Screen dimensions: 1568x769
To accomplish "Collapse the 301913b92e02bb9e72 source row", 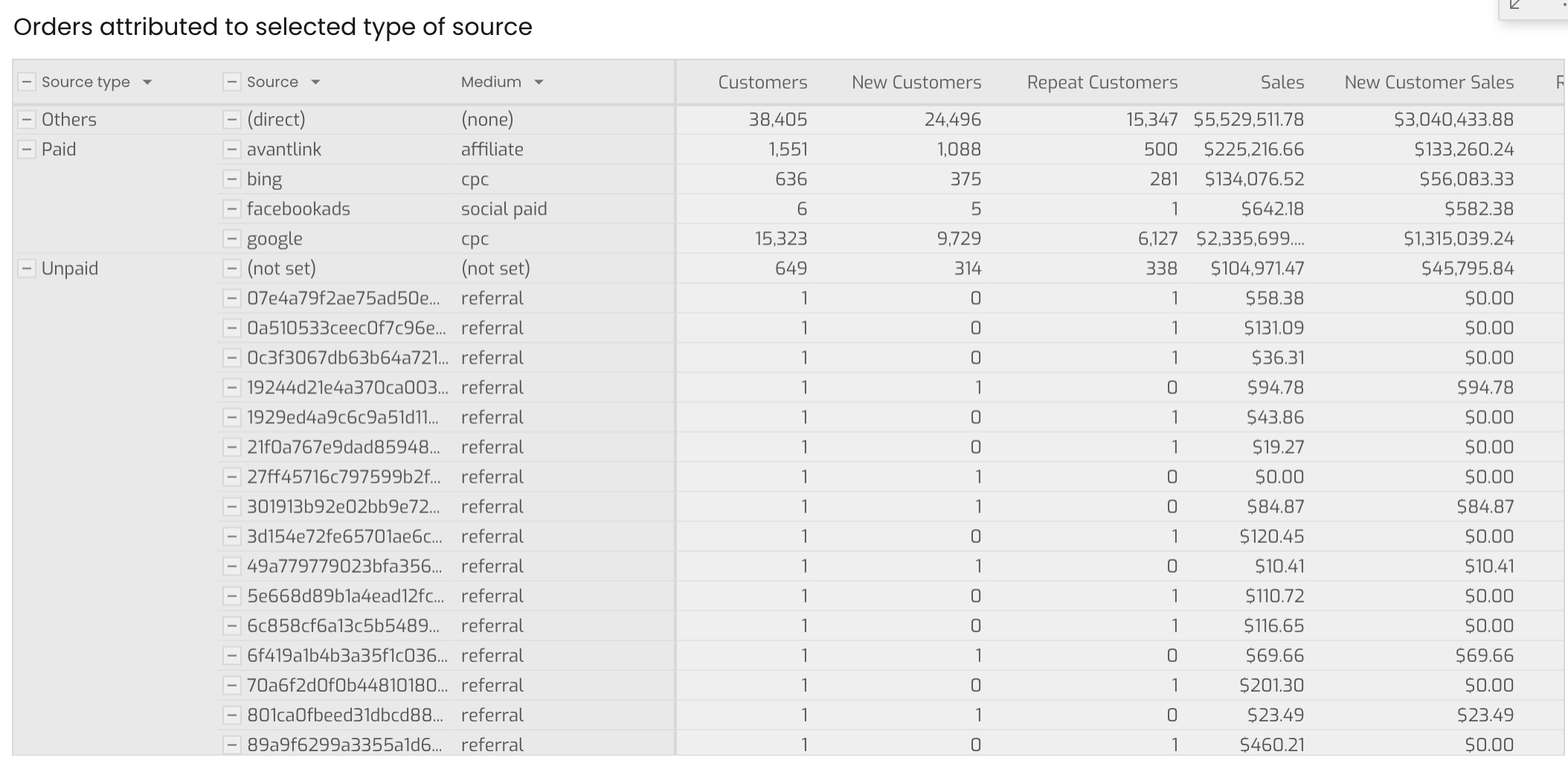I will tap(232, 506).
